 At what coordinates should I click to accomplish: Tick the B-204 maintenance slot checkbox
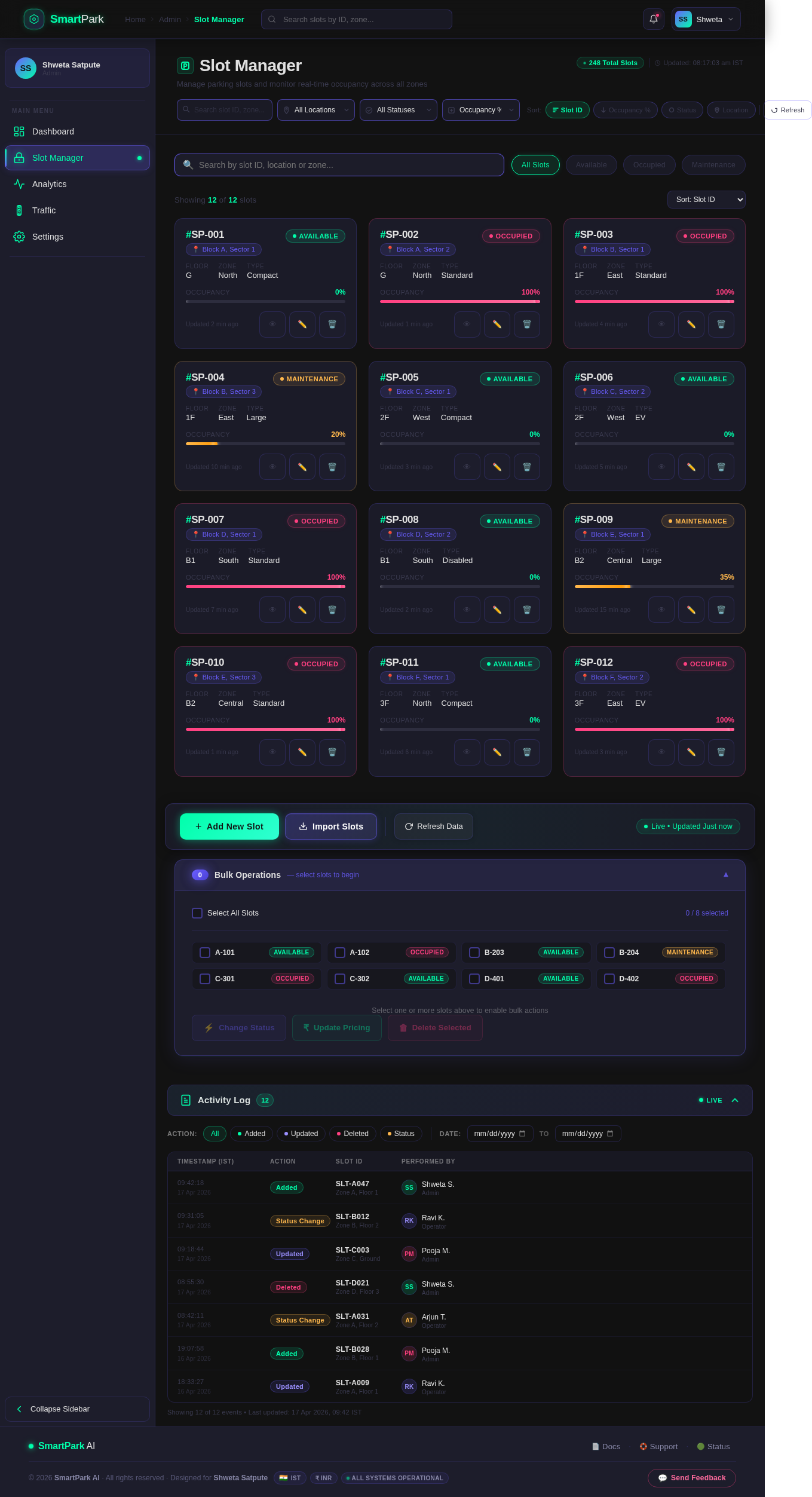pos(609,953)
